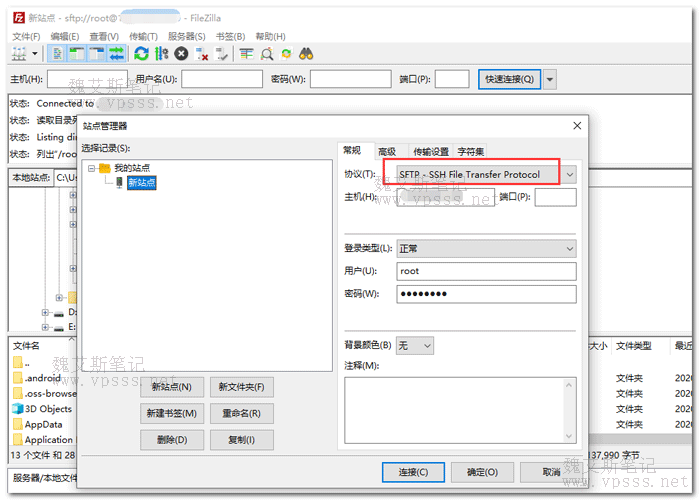Open the 传输(T) menu
Viewport: 700px width, 501px height.
143,36
